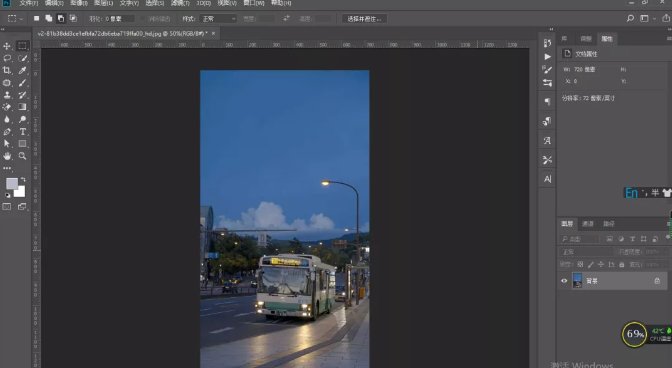
Task: Select the History Brush tool
Action: coord(23,95)
